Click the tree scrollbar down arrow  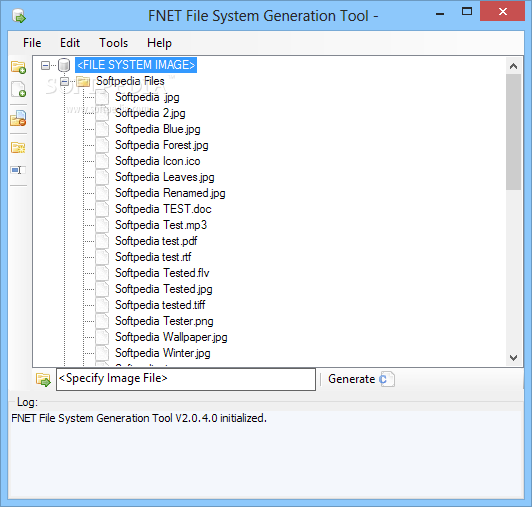pos(513,358)
